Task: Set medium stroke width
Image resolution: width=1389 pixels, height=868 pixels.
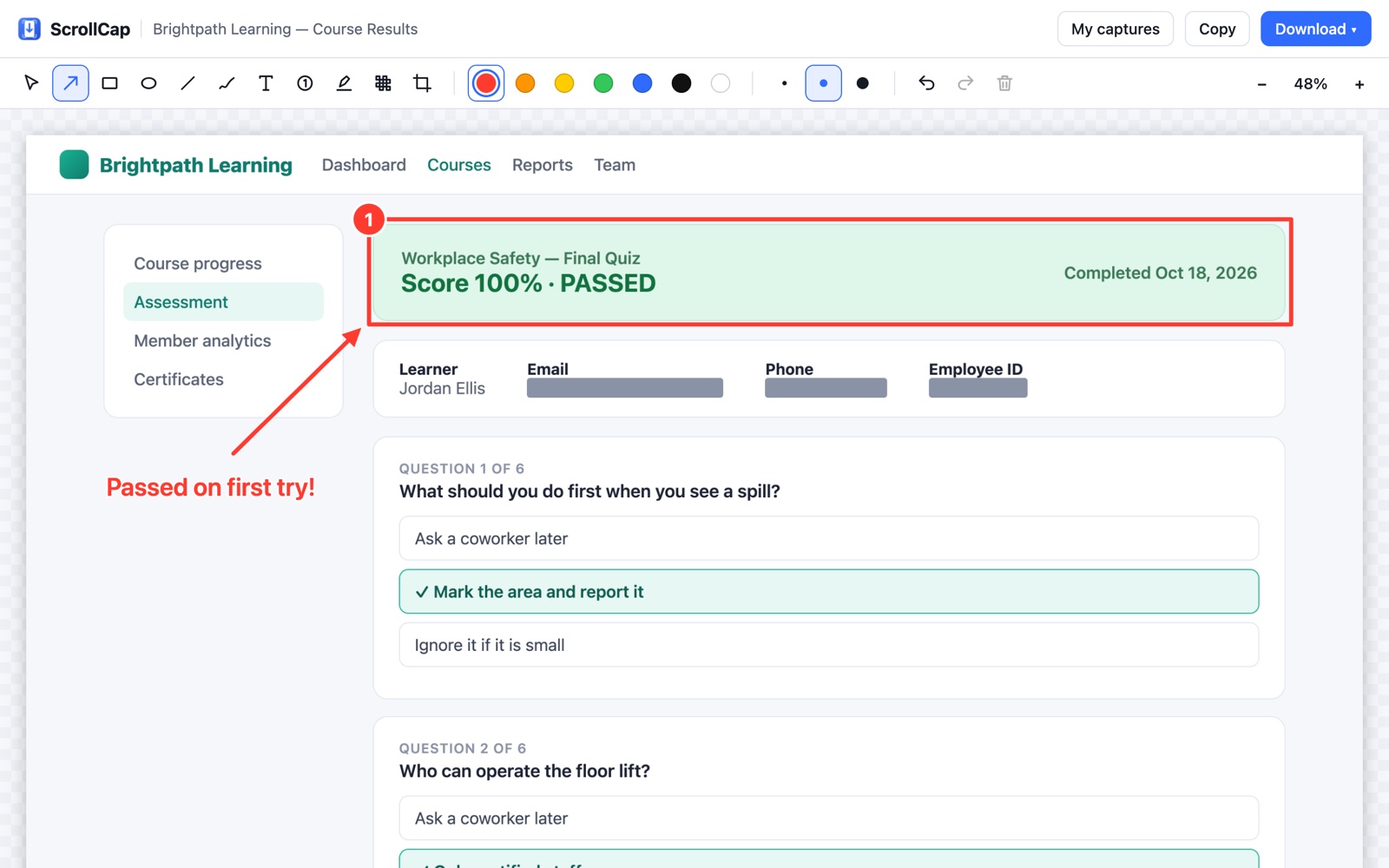Action: click(x=823, y=83)
